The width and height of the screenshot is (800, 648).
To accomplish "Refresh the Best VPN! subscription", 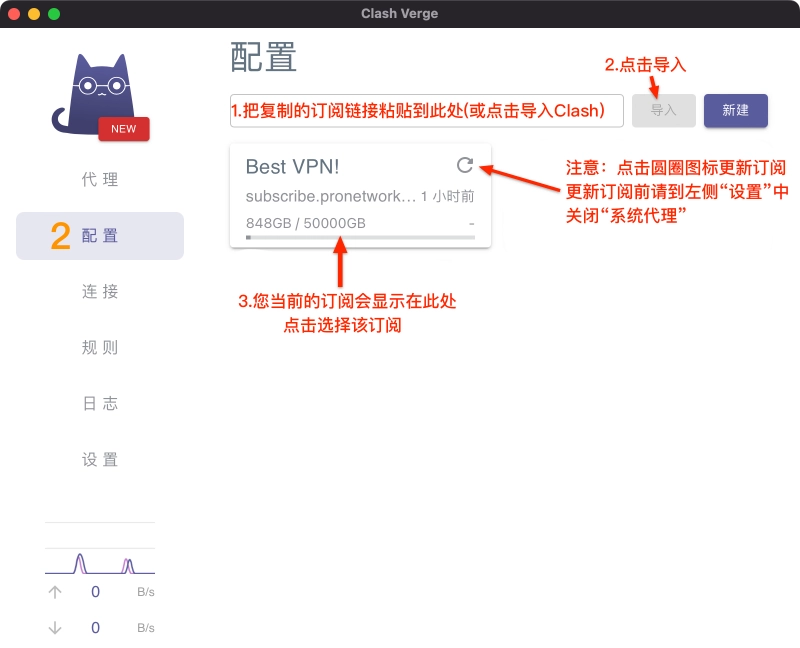I will 464,167.
